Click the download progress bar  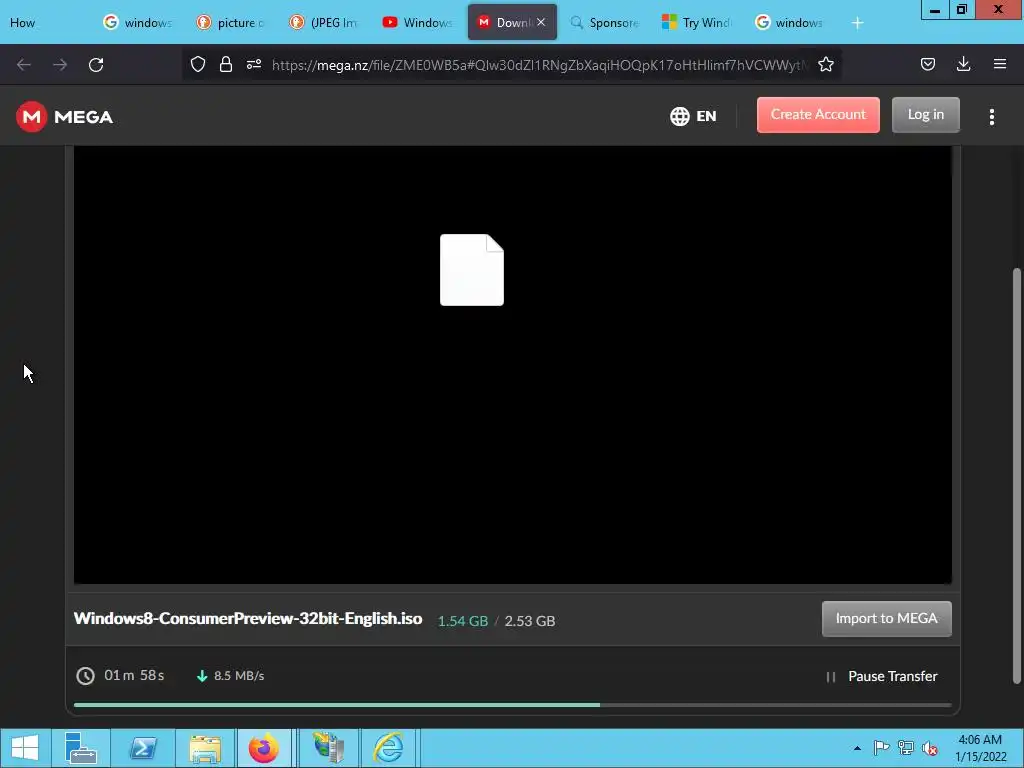[513, 705]
